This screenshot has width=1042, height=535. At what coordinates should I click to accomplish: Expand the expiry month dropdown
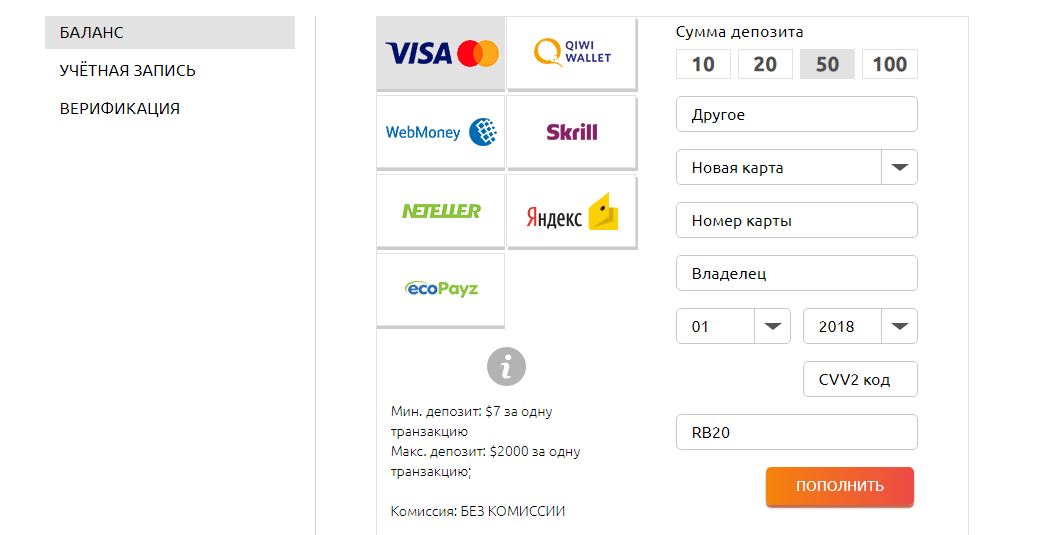point(727,327)
